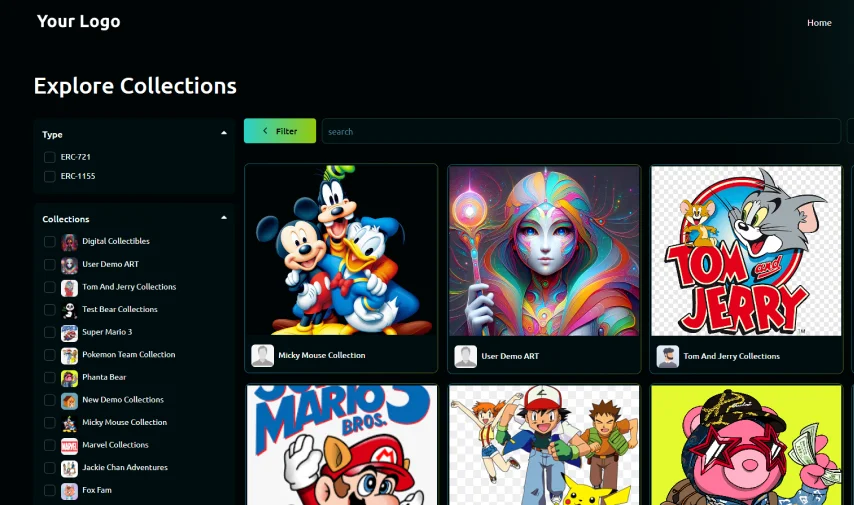
Task: Open the Micky Mouse Collection card image
Action: pyautogui.click(x=341, y=251)
